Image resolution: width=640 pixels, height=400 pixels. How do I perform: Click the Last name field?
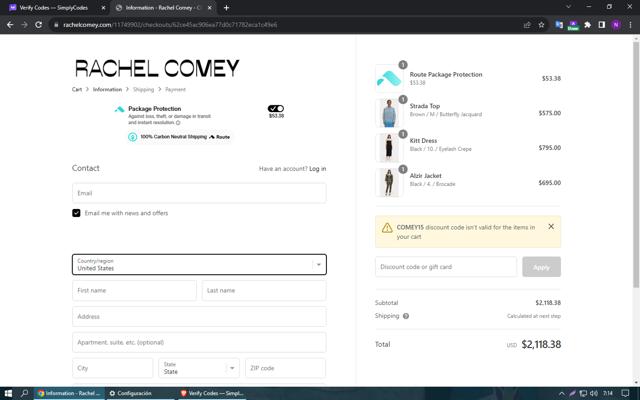(x=264, y=291)
